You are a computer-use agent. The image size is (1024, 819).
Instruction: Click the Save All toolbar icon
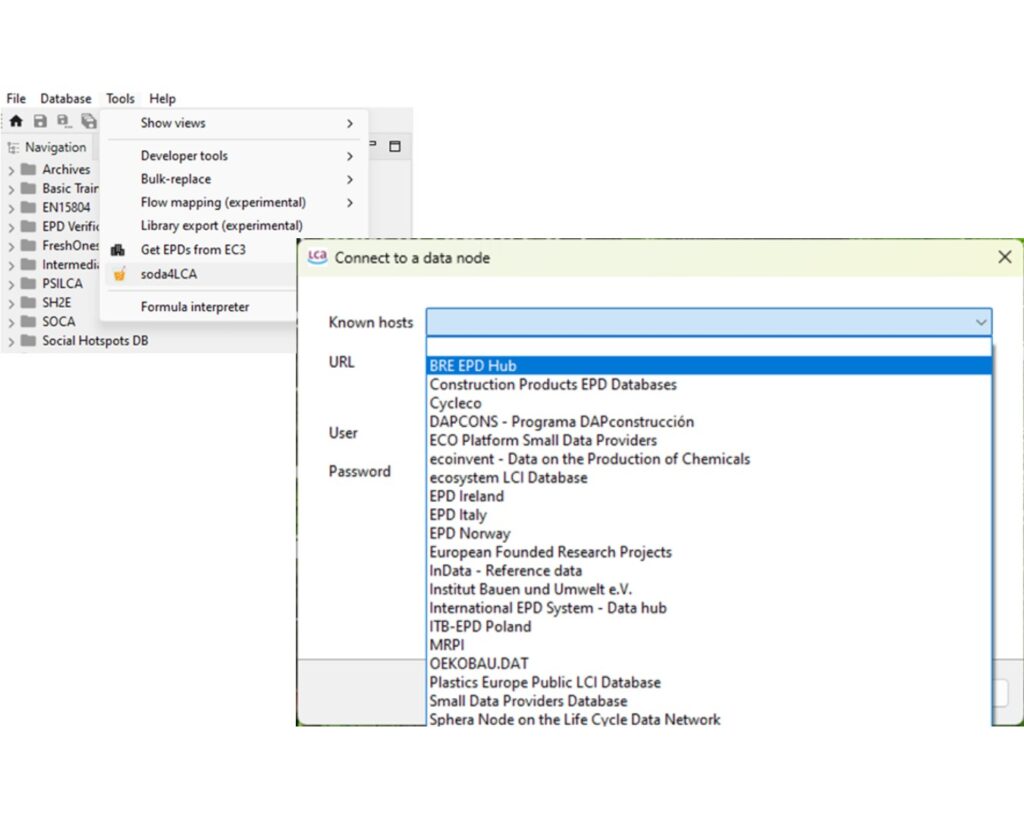coord(89,121)
